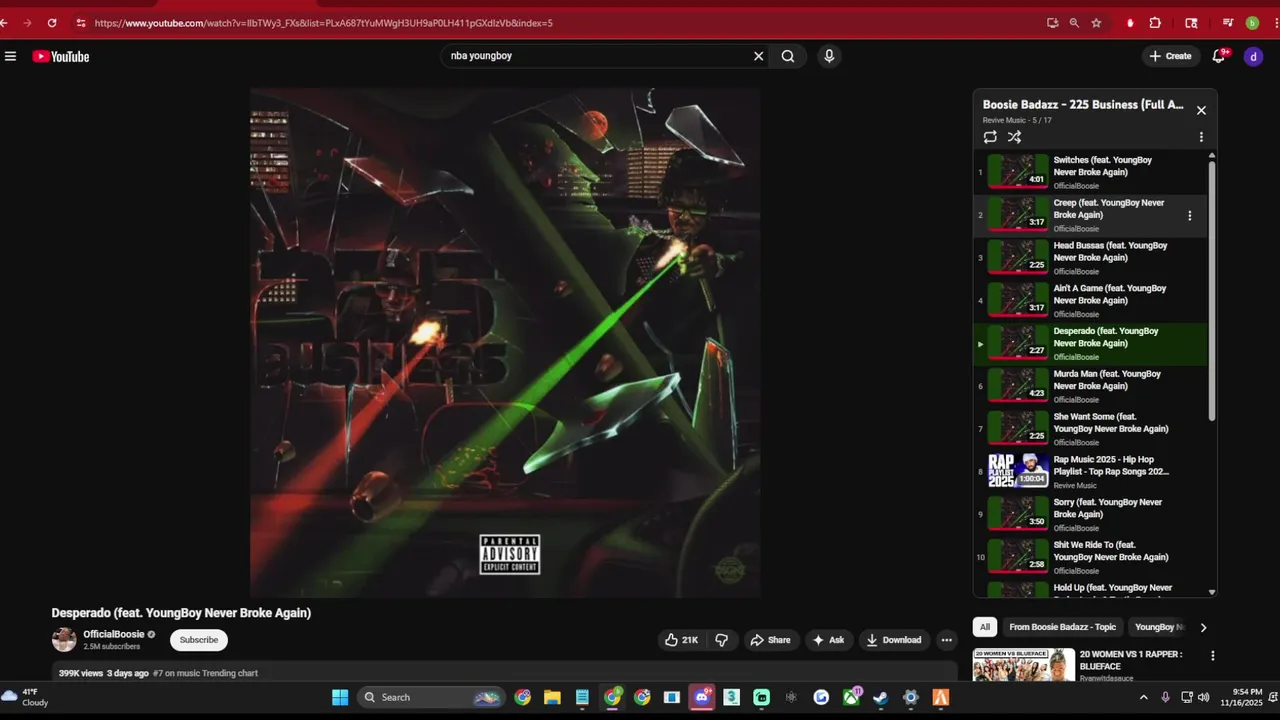Open the Windows Start menu
This screenshot has width=1280, height=720.
click(x=339, y=697)
